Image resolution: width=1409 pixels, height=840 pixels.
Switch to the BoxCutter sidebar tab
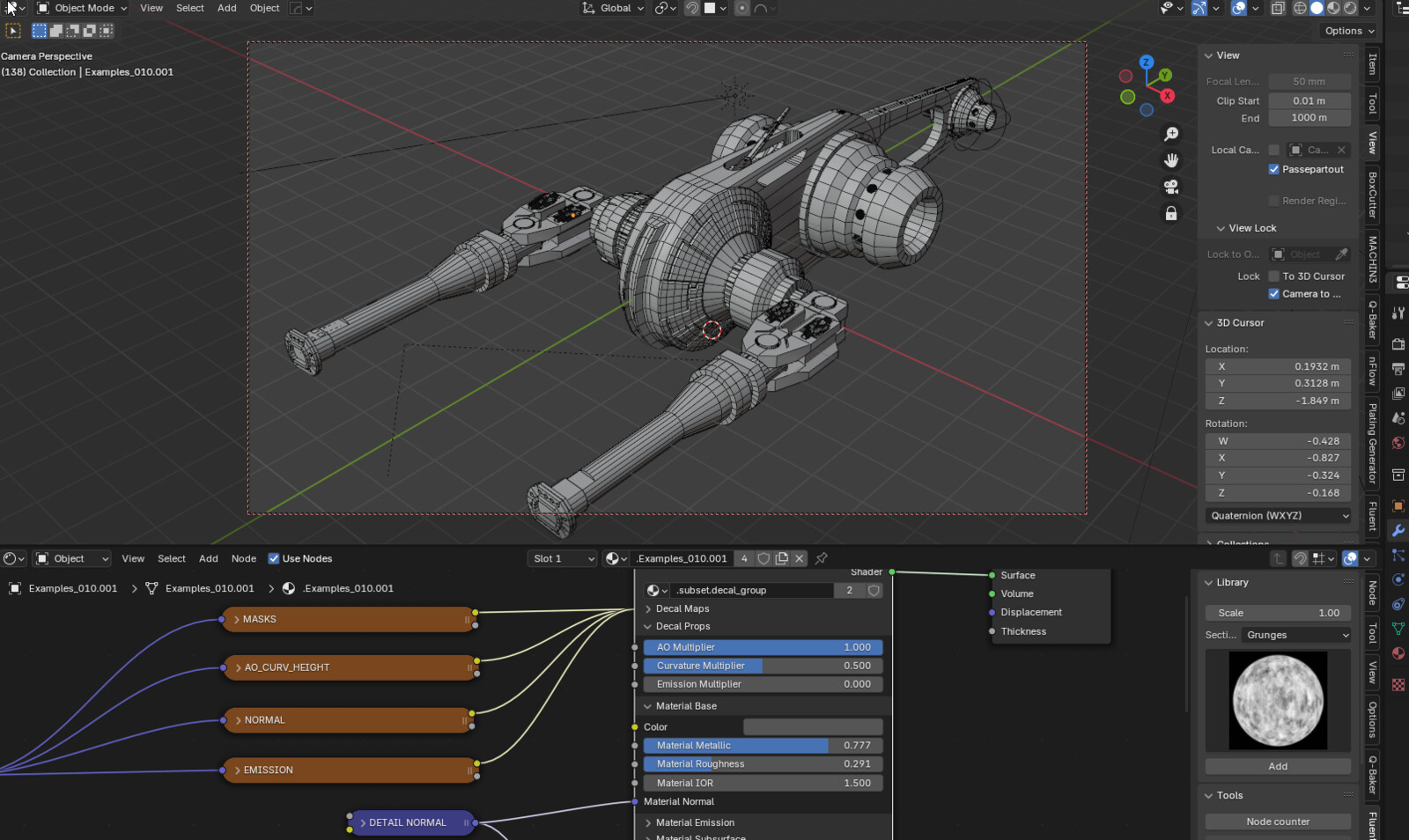coord(1372,195)
